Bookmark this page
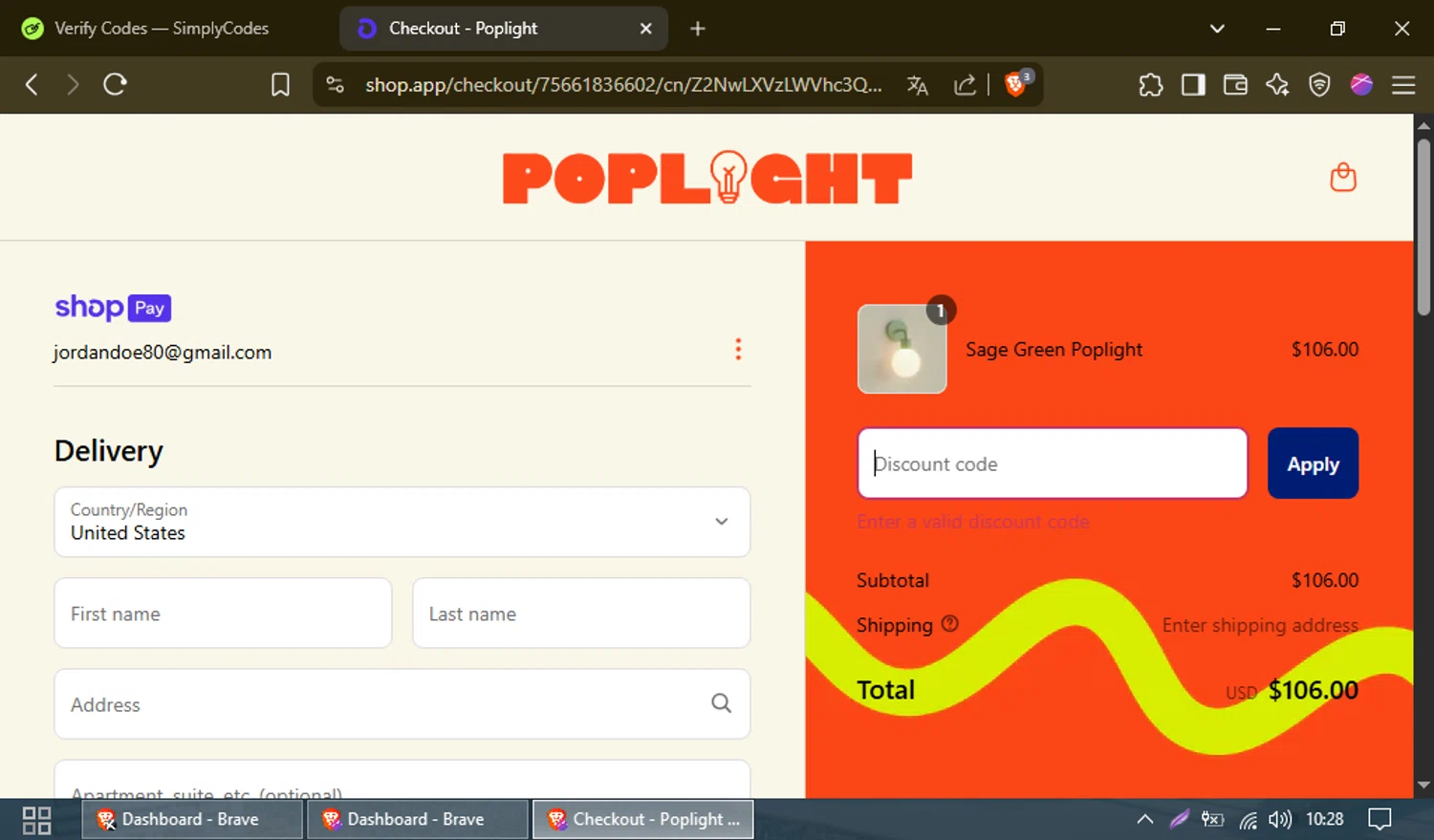Viewport: 1434px width, 840px height. tap(280, 85)
